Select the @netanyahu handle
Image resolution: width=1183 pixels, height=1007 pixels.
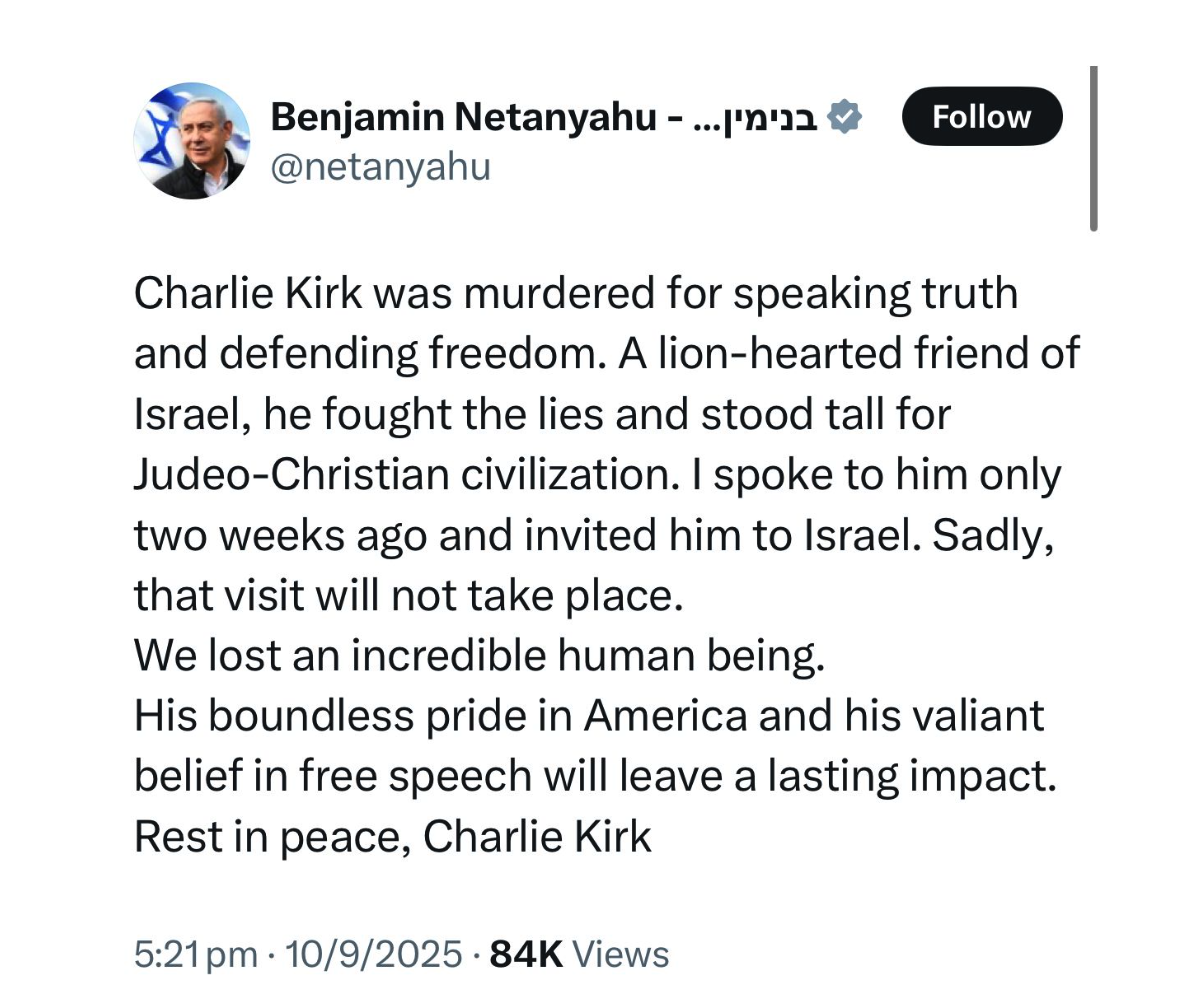tap(382, 167)
